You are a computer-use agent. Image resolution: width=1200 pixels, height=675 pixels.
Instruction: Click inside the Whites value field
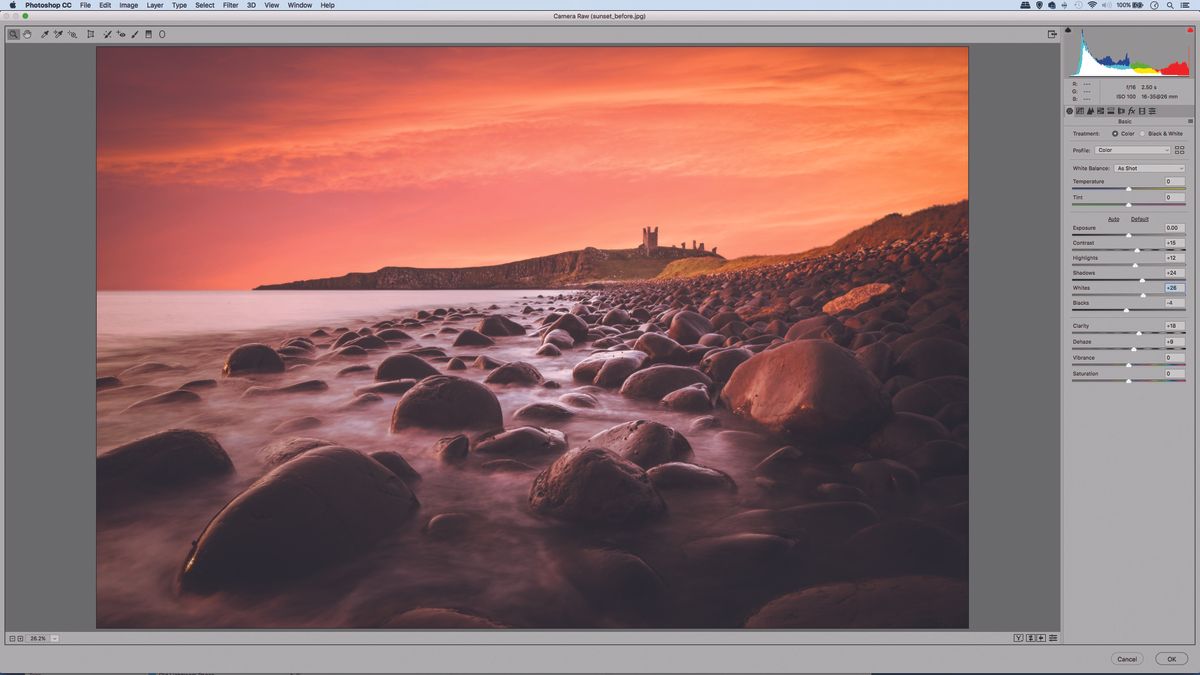[x=1171, y=287]
